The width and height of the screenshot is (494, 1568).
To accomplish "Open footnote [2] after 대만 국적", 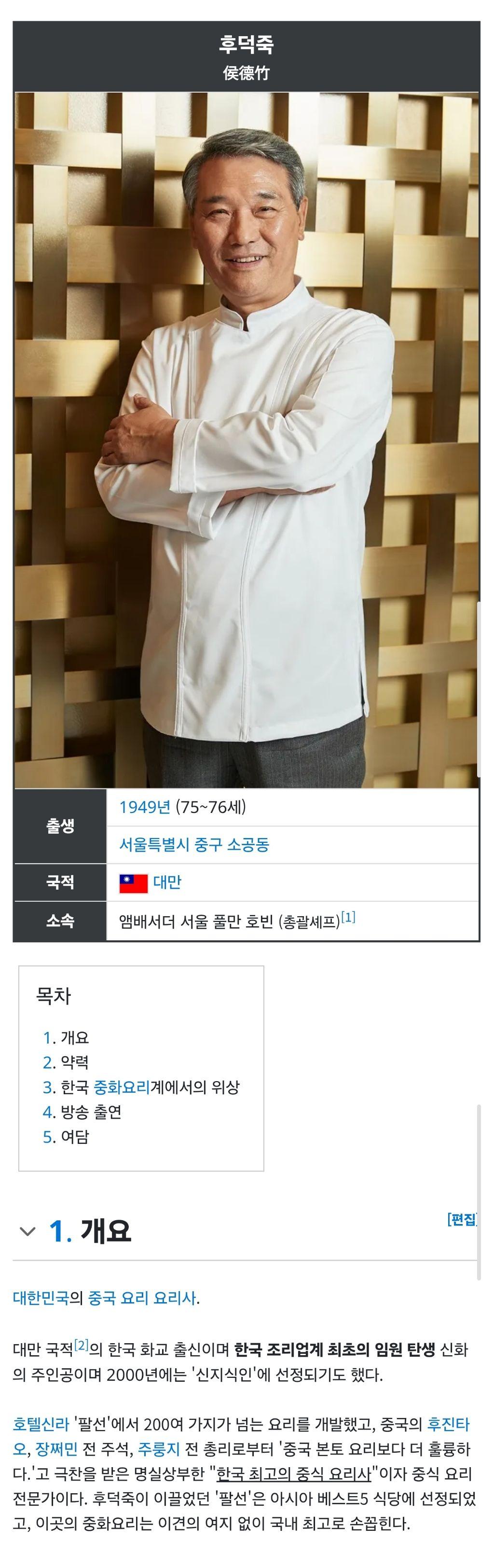I will (x=82, y=1345).
